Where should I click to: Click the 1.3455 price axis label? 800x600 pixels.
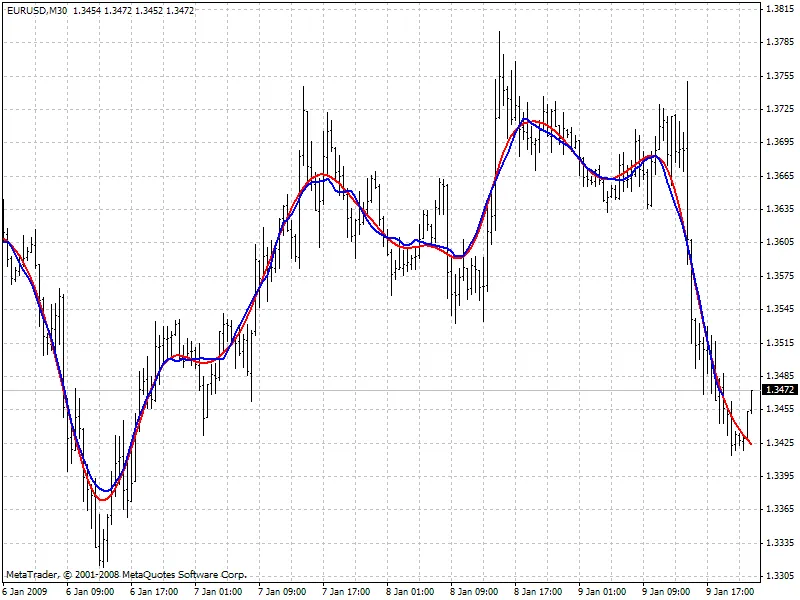point(779,409)
